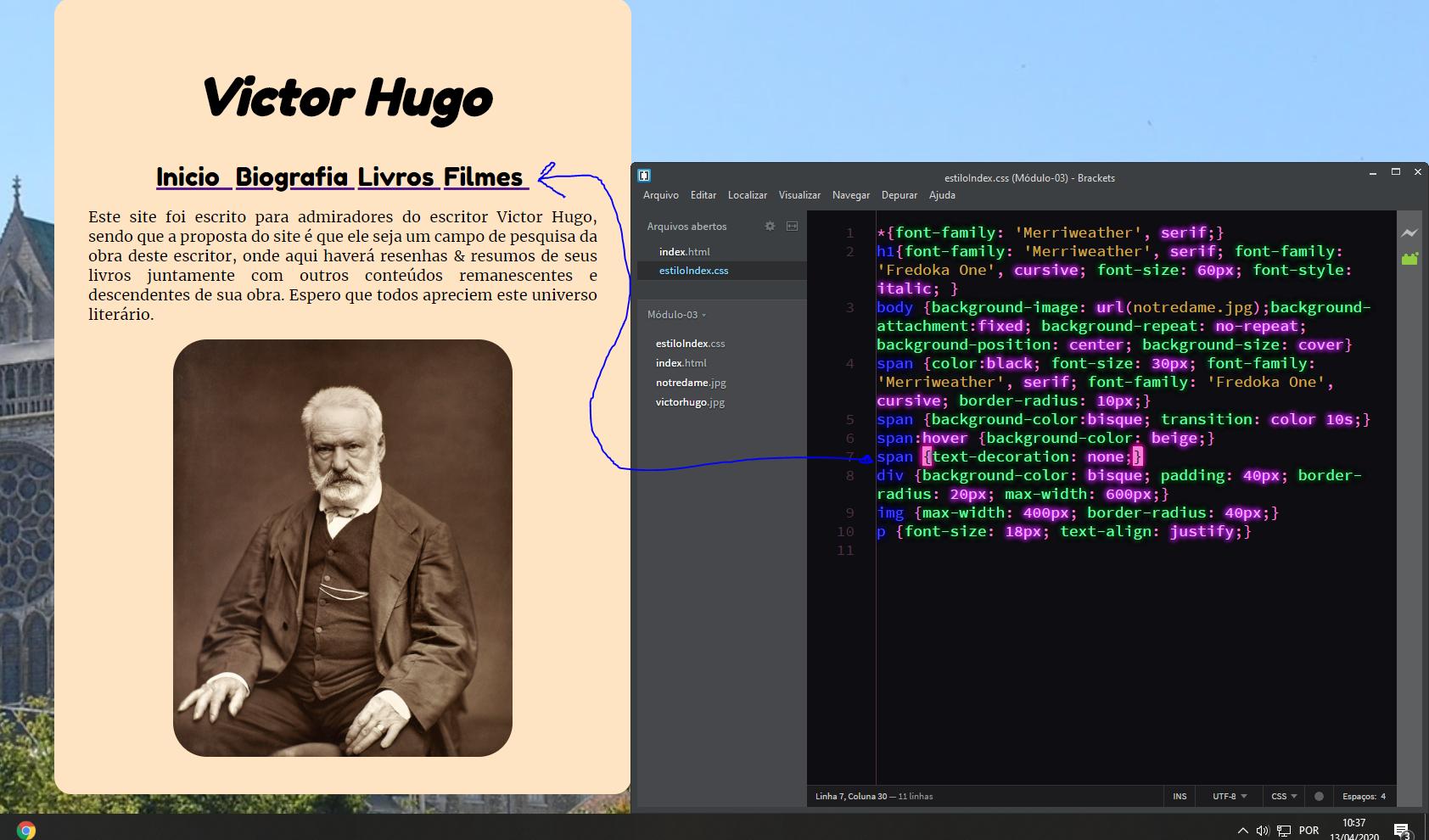Click the indentation width value 4
The width and height of the screenshot is (1429, 840).
tap(1383, 796)
